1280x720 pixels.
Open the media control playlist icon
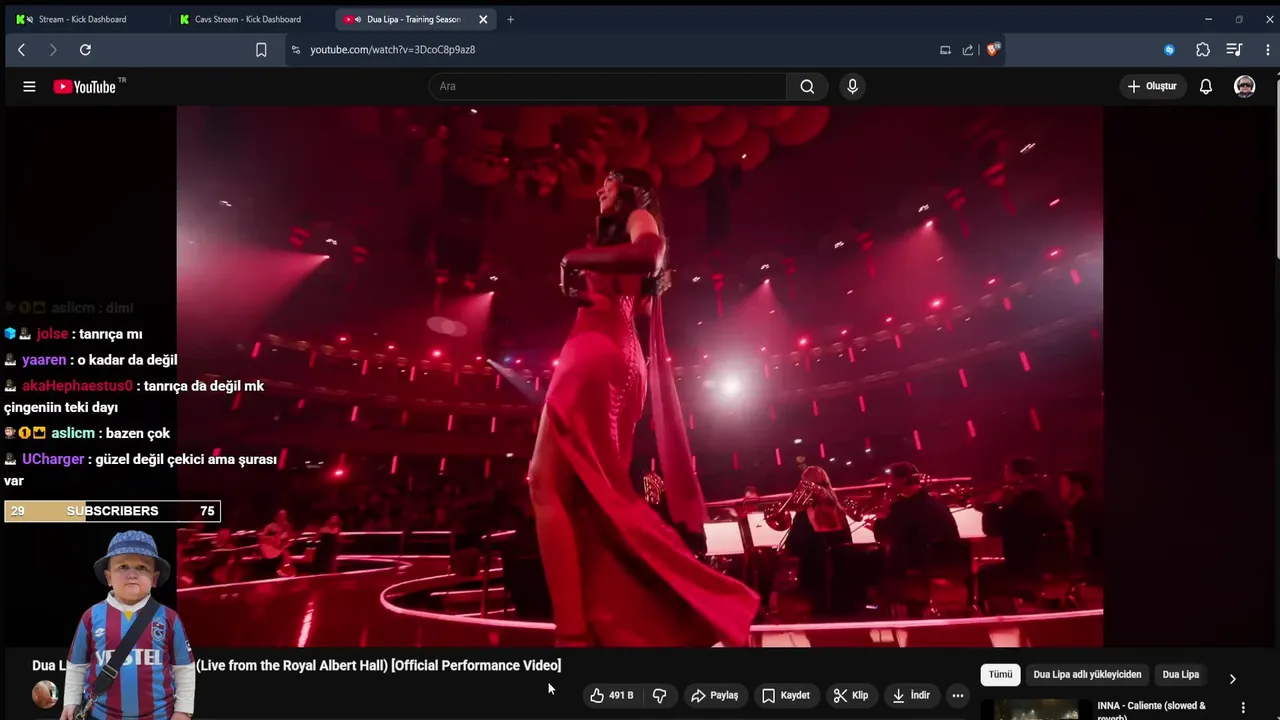[x=1234, y=49]
